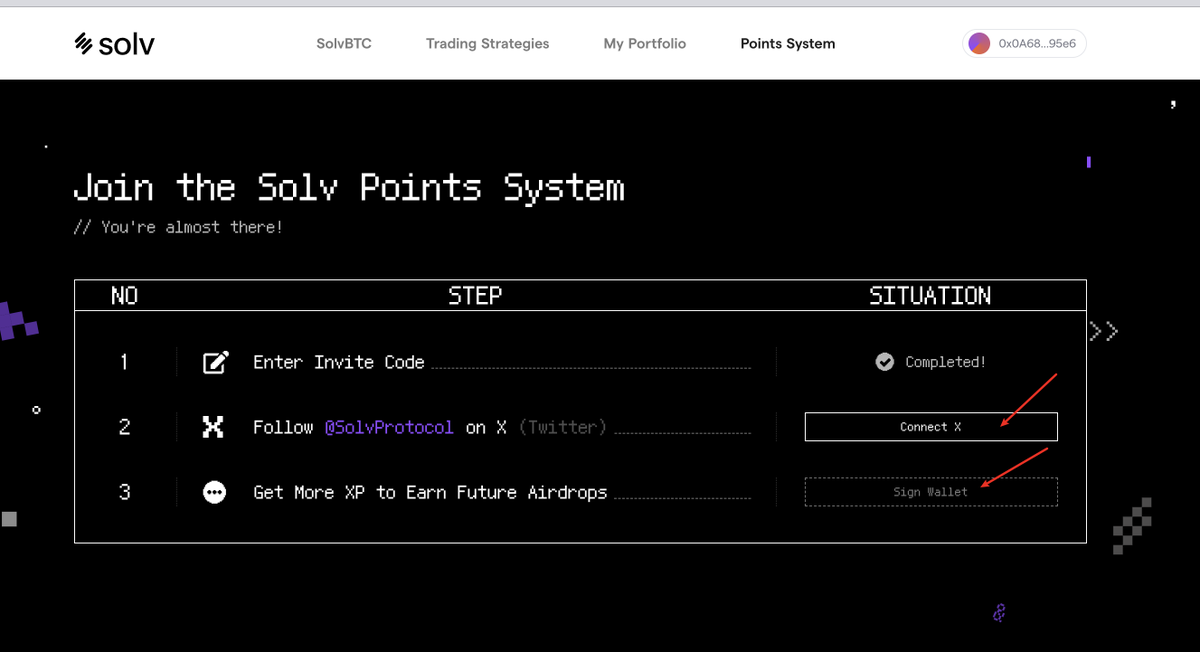Screen dimensions: 1200x652
Task: Click the pencil edit icon in step 1
Action: pos(215,362)
